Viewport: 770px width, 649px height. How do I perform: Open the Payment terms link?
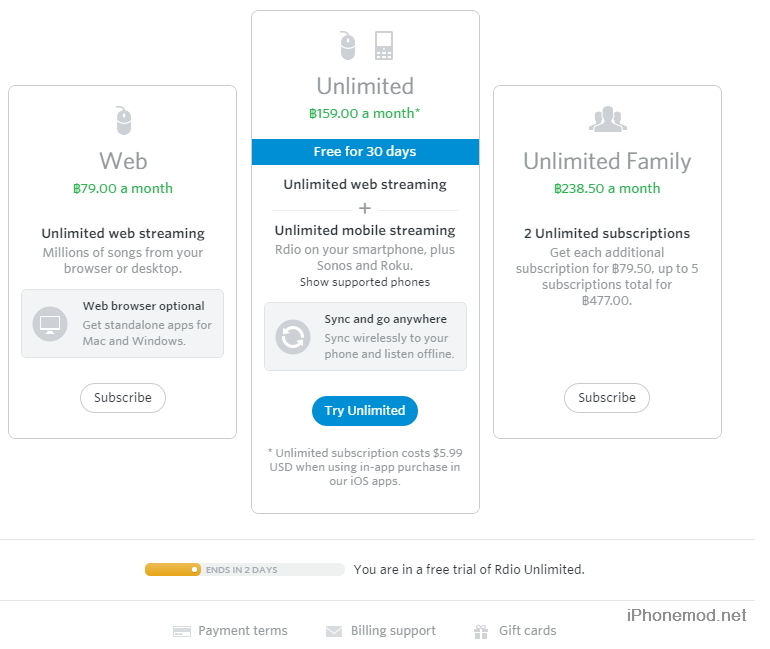[242, 631]
